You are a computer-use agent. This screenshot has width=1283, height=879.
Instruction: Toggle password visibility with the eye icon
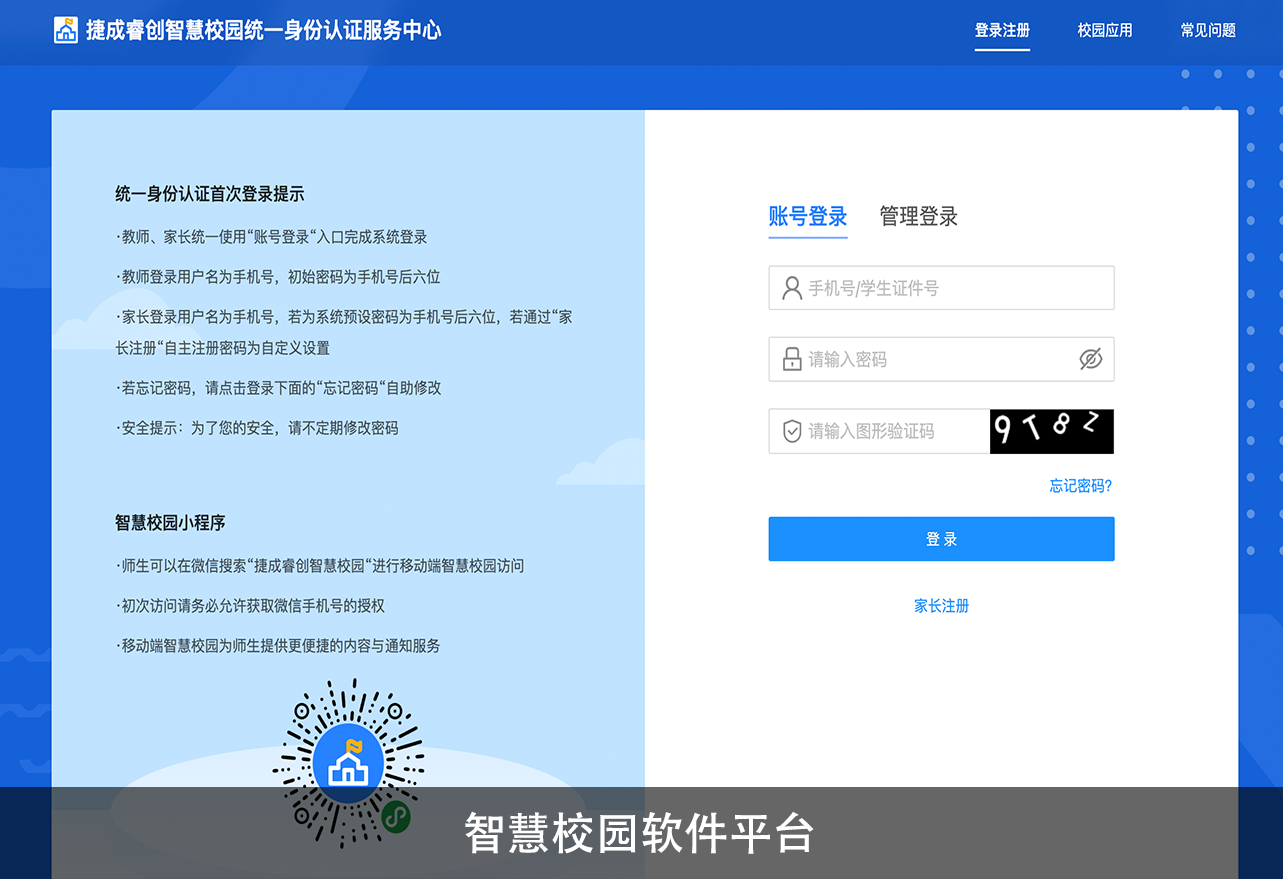point(1090,360)
